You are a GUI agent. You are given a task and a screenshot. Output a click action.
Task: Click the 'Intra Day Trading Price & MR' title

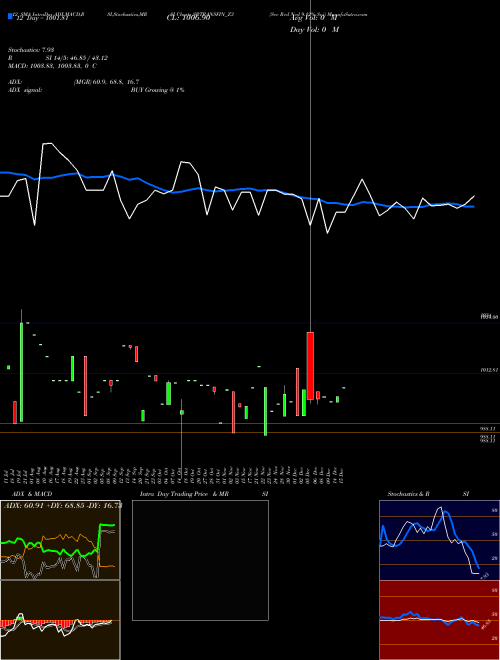184,494
